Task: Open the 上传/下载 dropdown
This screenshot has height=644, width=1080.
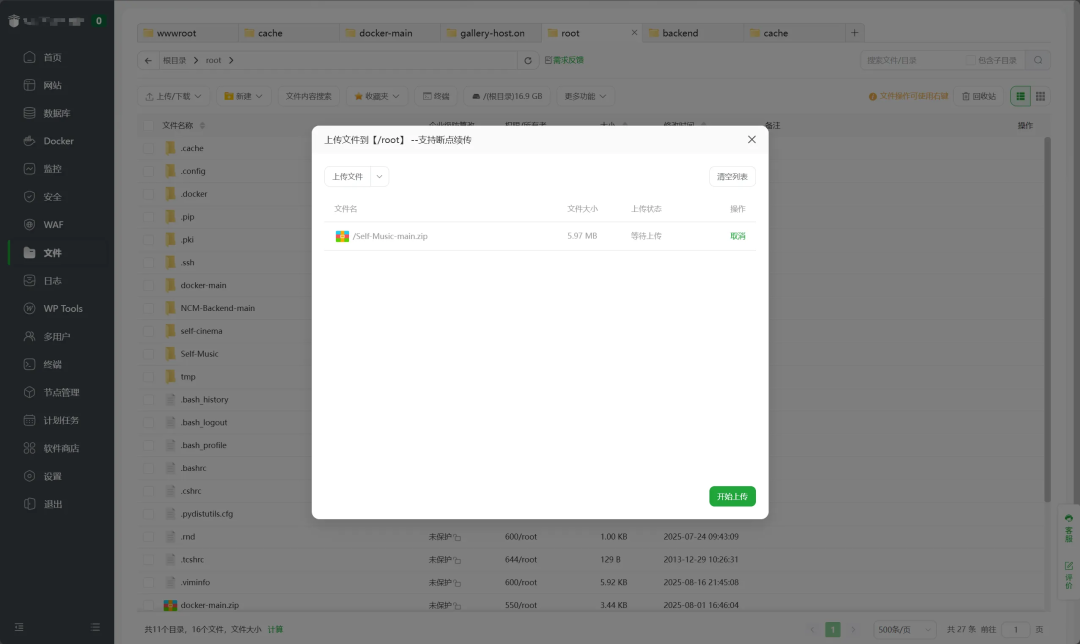Action: click(x=174, y=96)
